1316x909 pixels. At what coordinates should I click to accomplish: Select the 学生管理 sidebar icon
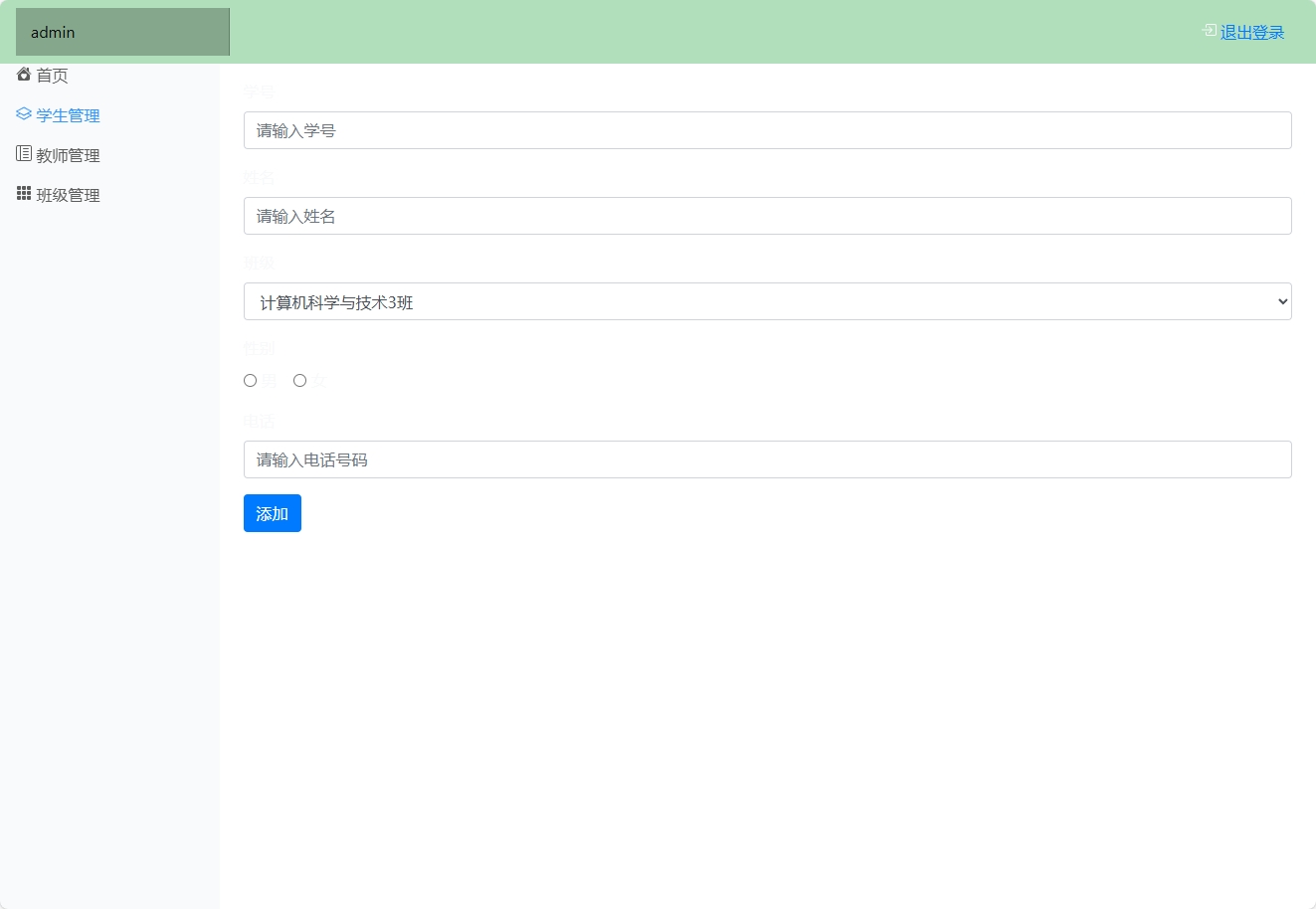[23, 113]
